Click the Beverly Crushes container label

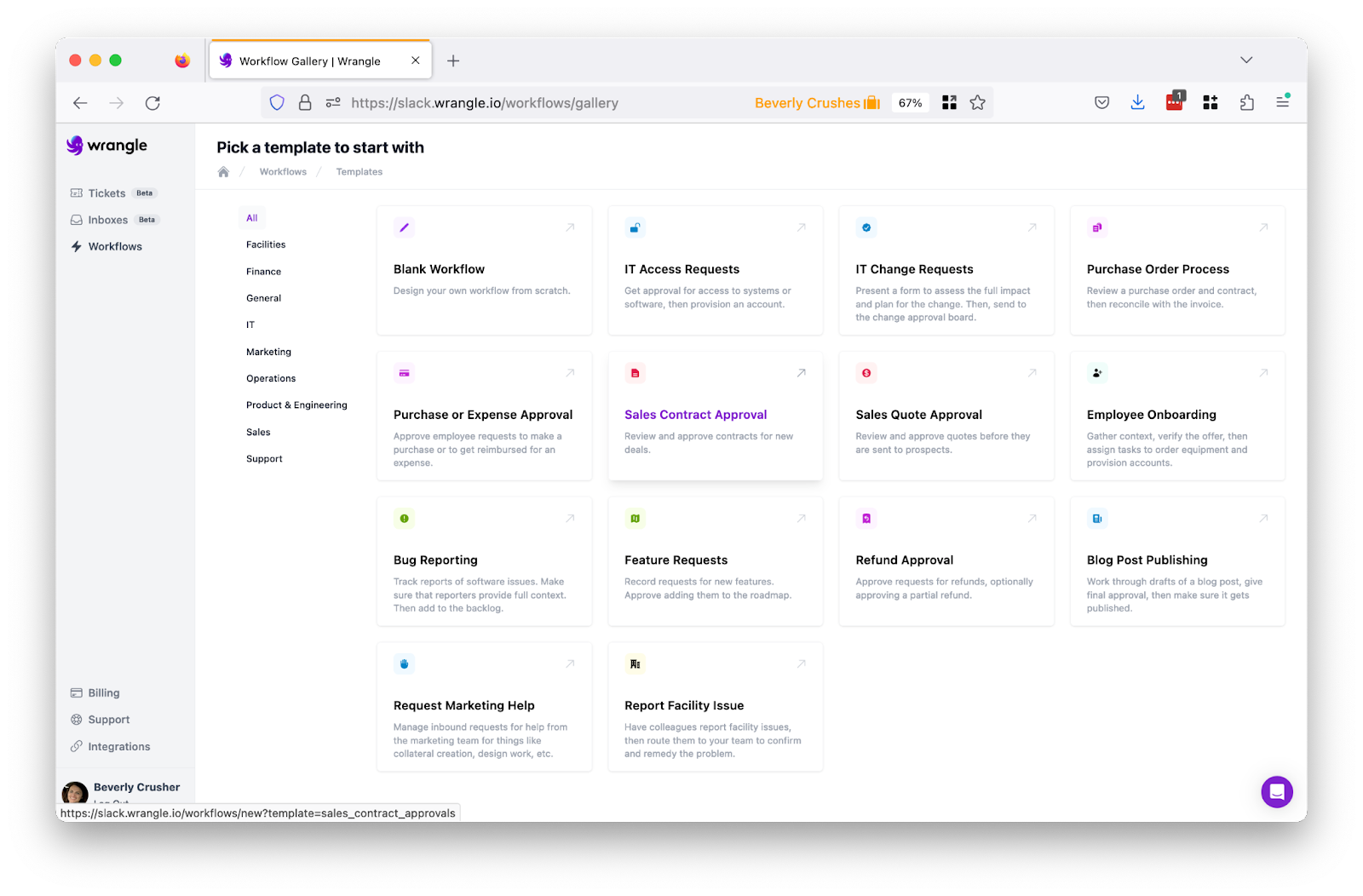pyautogui.click(x=817, y=103)
